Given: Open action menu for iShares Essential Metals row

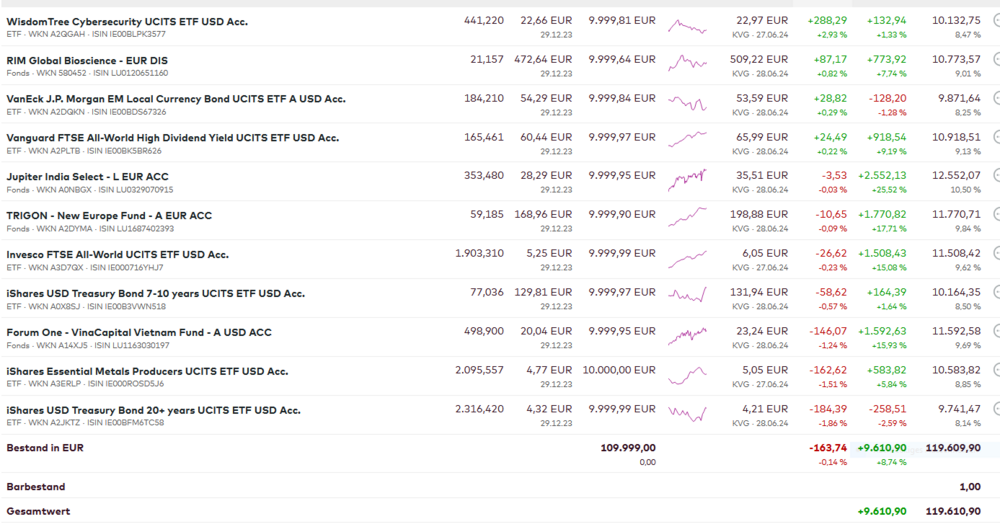Looking at the screenshot, I should [996, 370].
